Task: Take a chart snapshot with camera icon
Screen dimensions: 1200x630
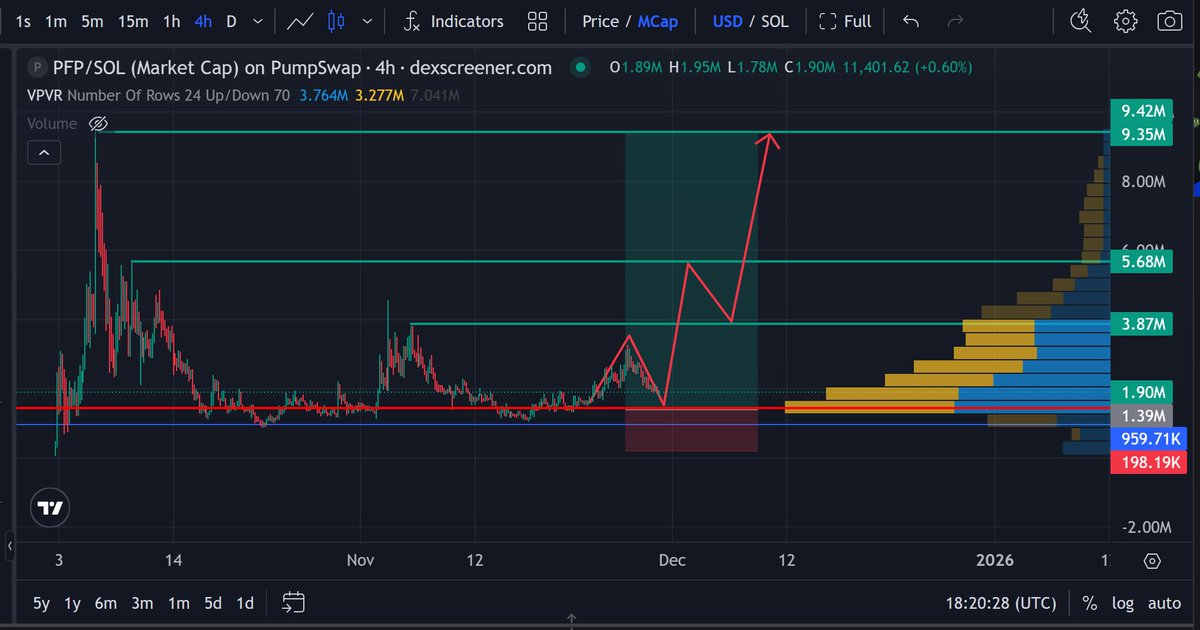Action: [1168, 21]
